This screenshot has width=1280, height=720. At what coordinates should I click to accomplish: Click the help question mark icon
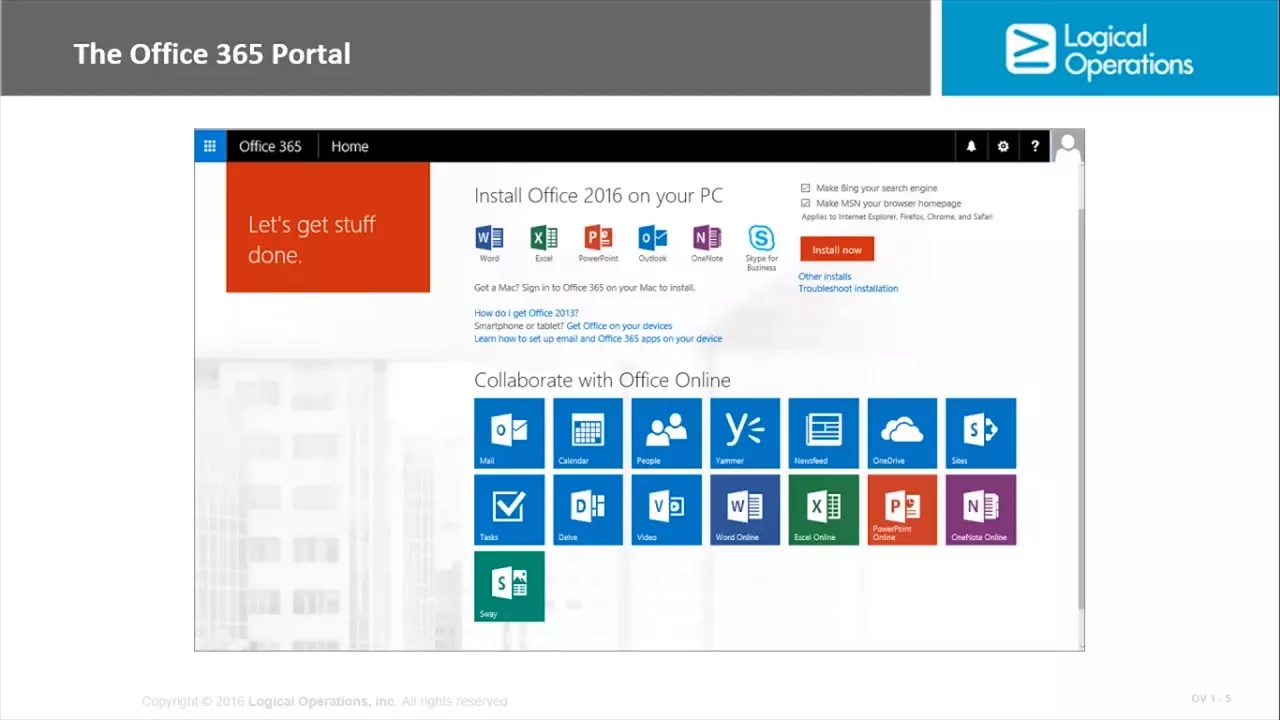tap(1035, 146)
